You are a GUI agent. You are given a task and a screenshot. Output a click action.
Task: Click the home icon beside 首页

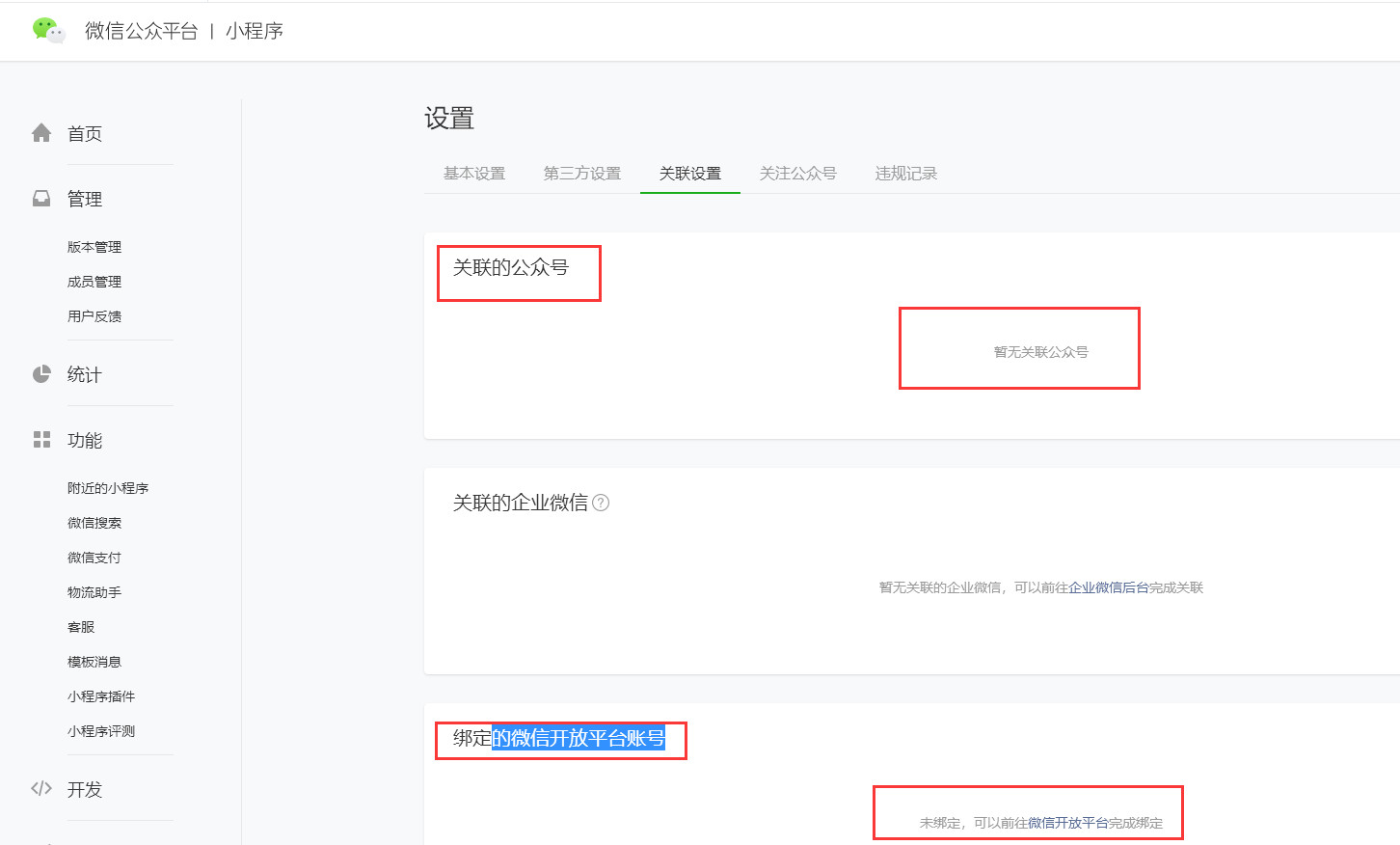41,133
